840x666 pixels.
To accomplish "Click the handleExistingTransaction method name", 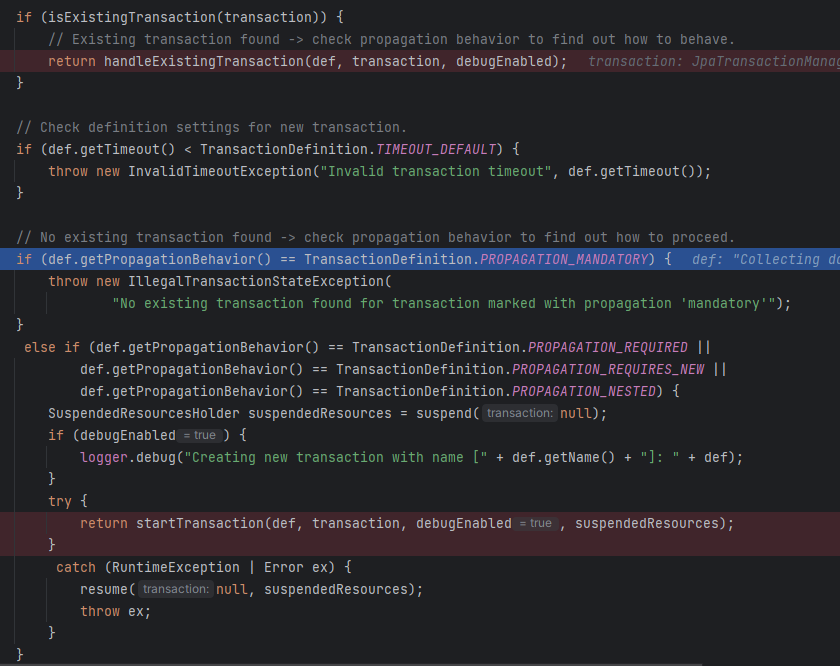I will 204,61.
